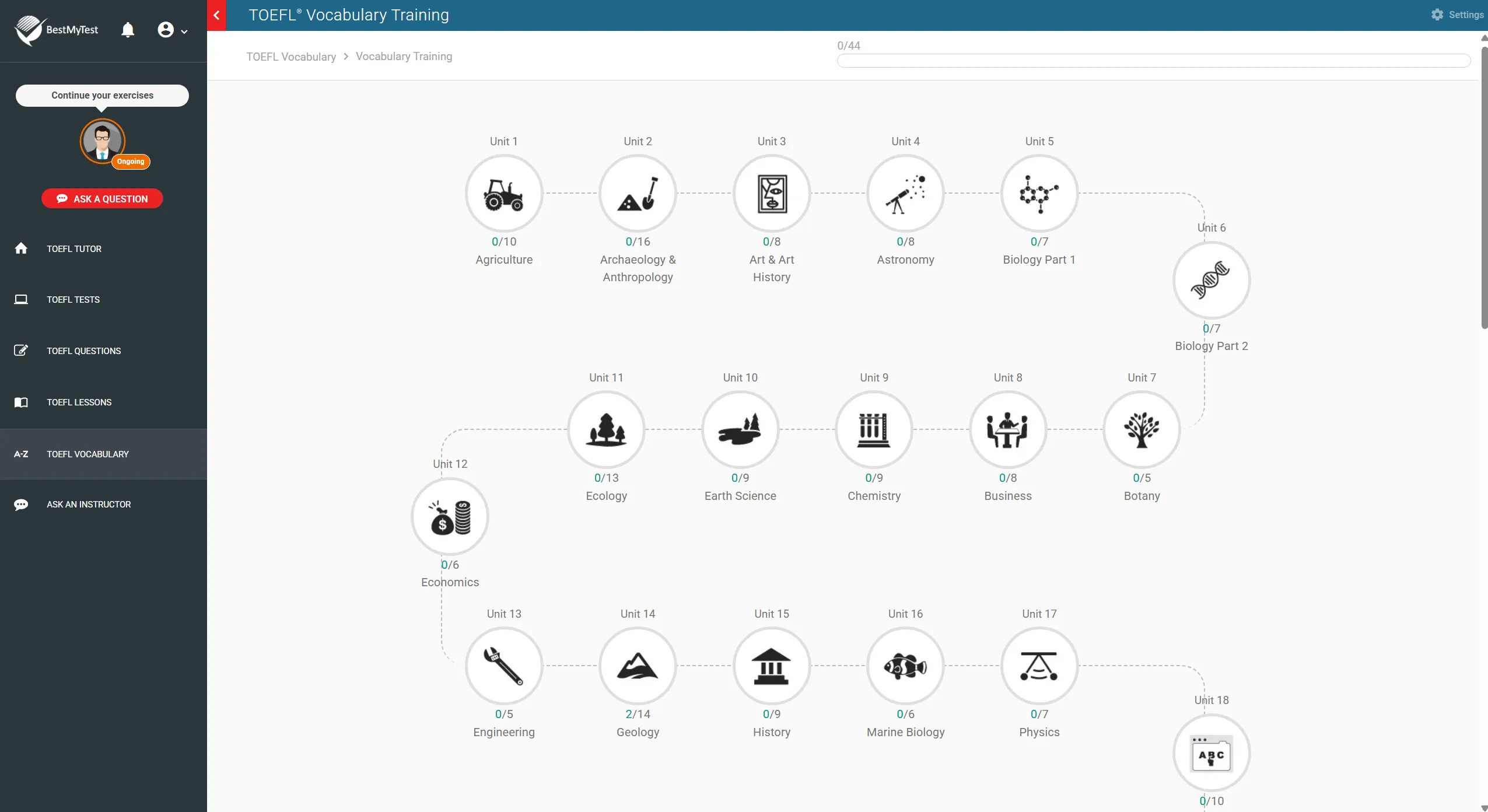Click the notification bell icon

click(x=128, y=30)
